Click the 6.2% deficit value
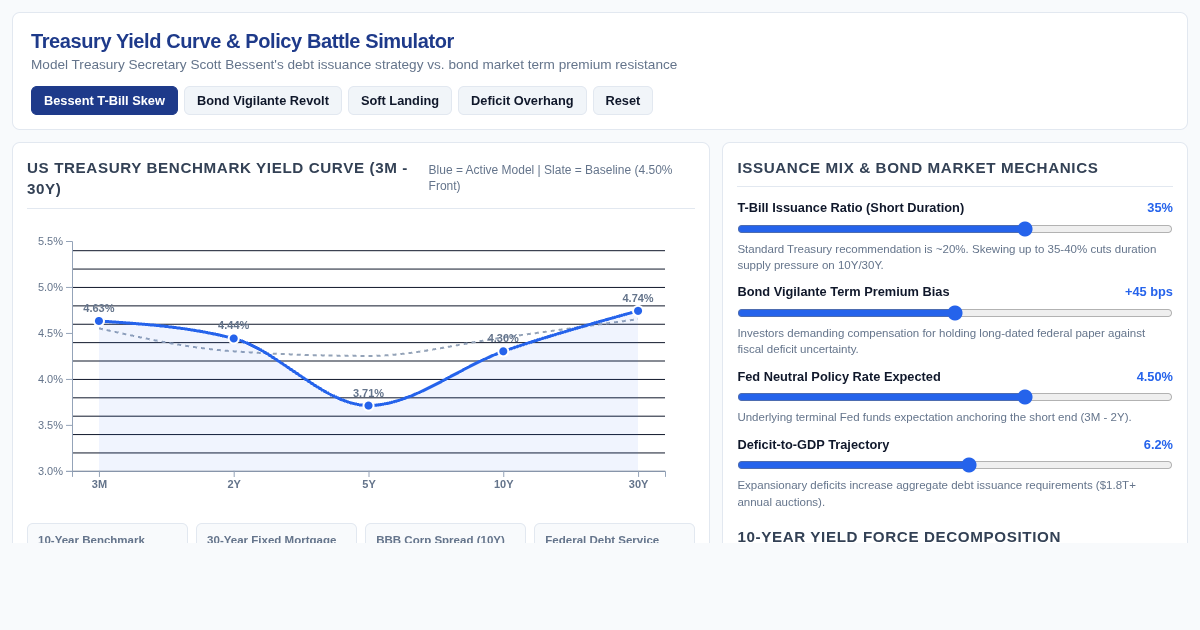Viewport: 1200px width, 630px height. pyautogui.click(x=1158, y=445)
